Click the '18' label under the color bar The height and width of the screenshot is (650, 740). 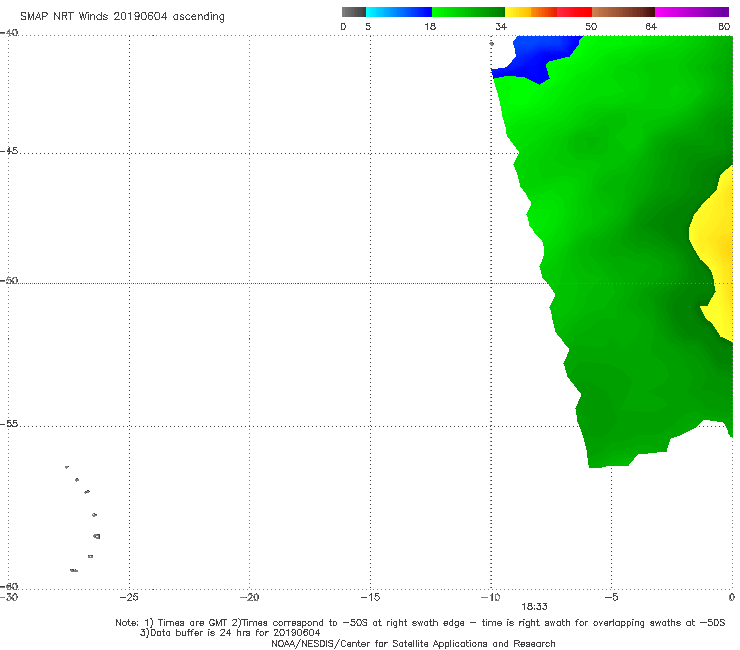point(430,27)
